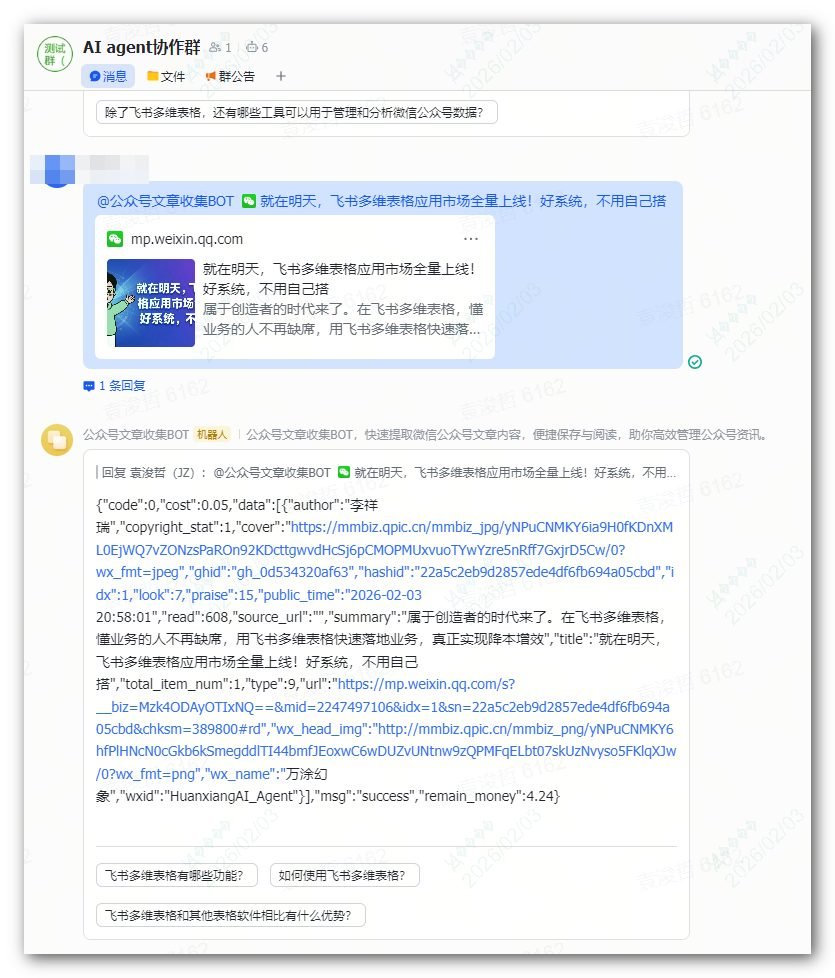
Task: Open the 测试群 group avatar
Action: click(55, 54)
